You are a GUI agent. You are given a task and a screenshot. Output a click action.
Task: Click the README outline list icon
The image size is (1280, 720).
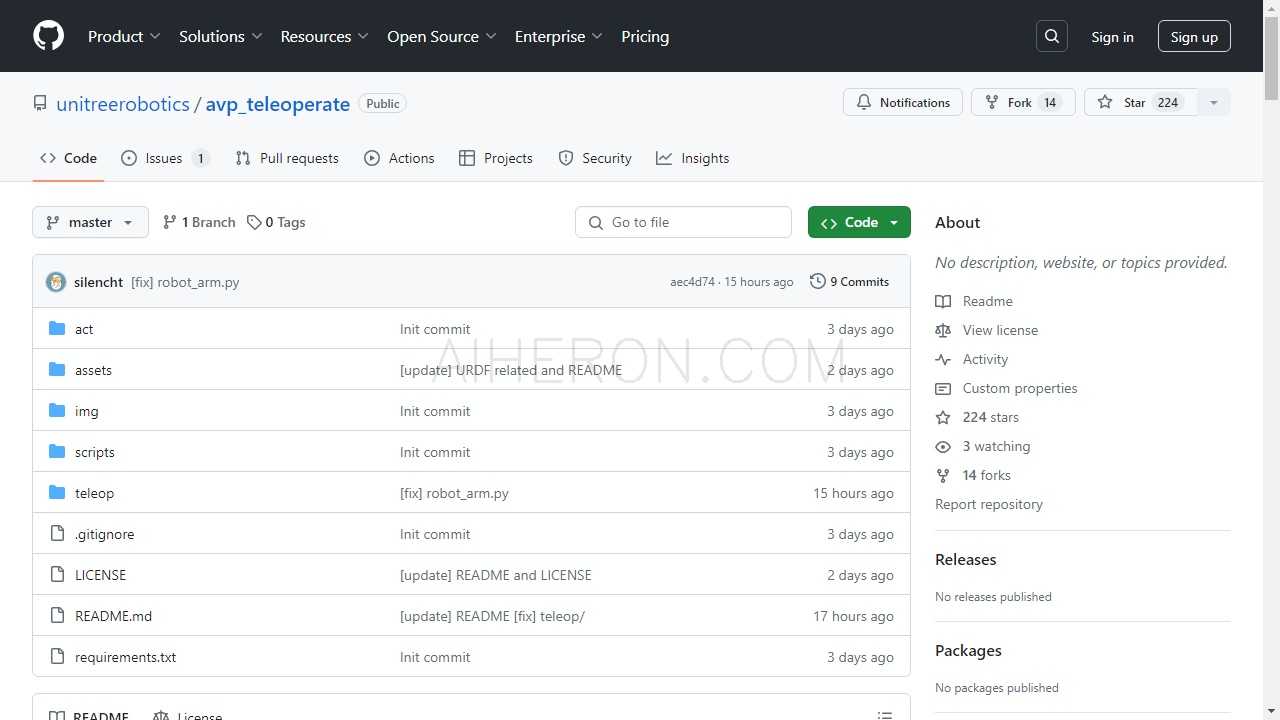click(x=884, y=716)
